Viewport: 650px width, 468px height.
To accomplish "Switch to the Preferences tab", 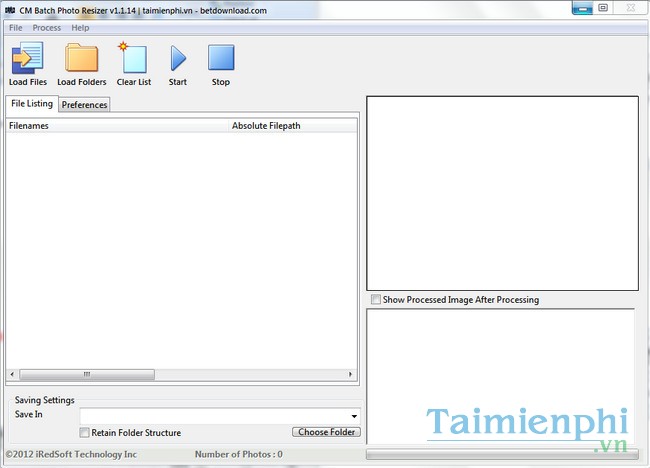I will 85,104.
